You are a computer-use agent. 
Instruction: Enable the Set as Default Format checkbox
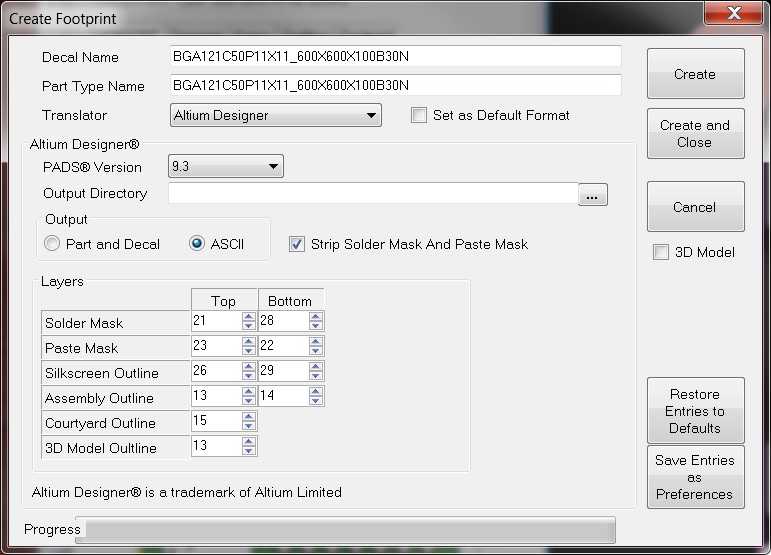[419, 115]
